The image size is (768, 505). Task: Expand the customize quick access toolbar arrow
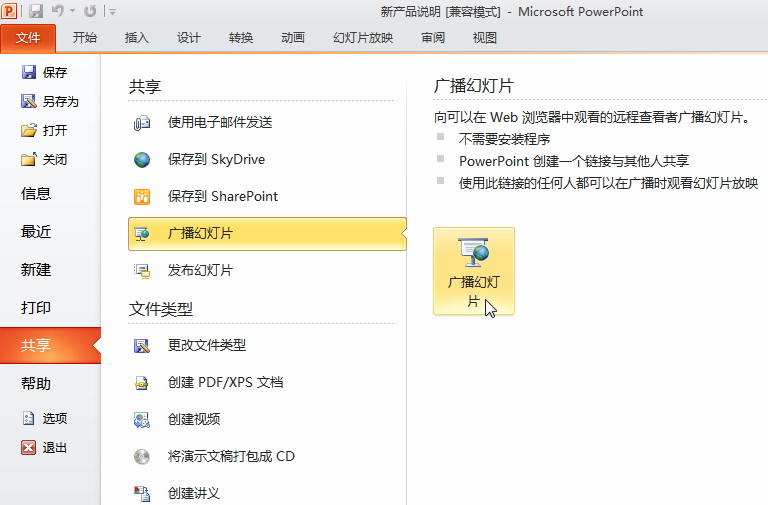112,12
